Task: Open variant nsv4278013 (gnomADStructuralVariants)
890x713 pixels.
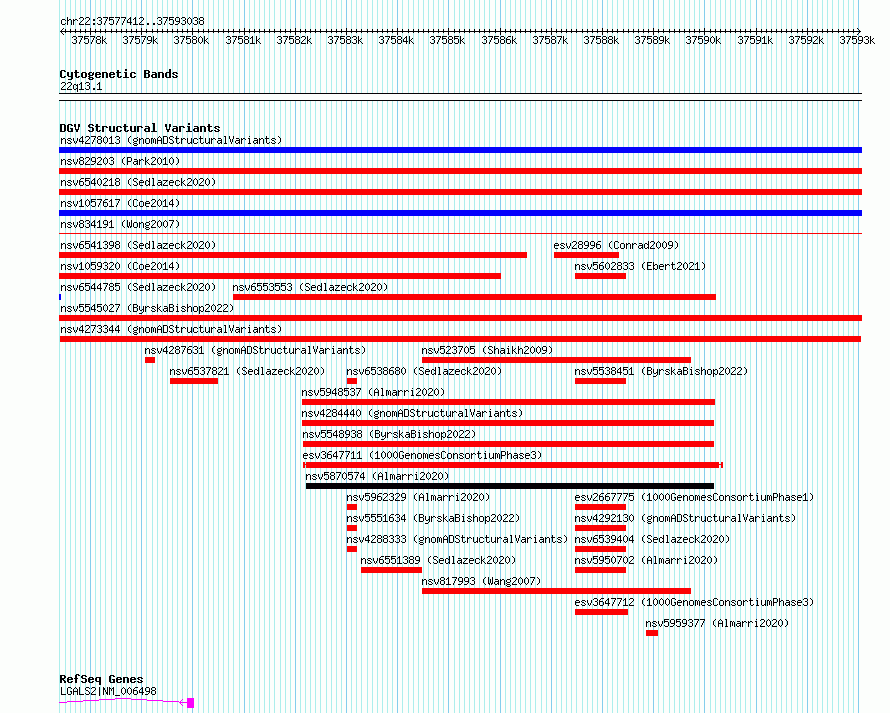Action: tap(171, 140)
